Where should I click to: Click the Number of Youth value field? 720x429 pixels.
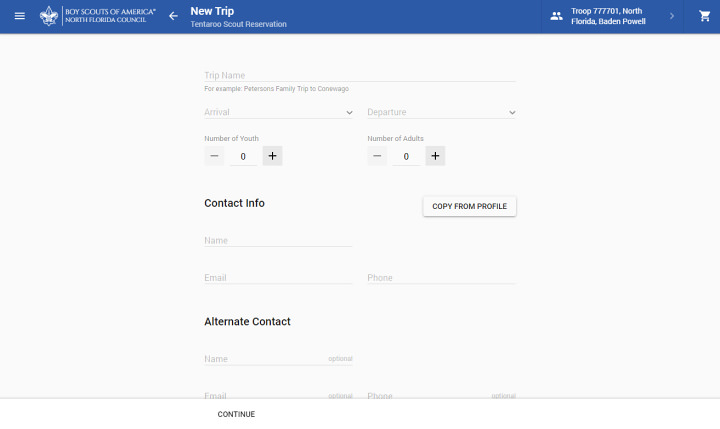click(243, 157)
